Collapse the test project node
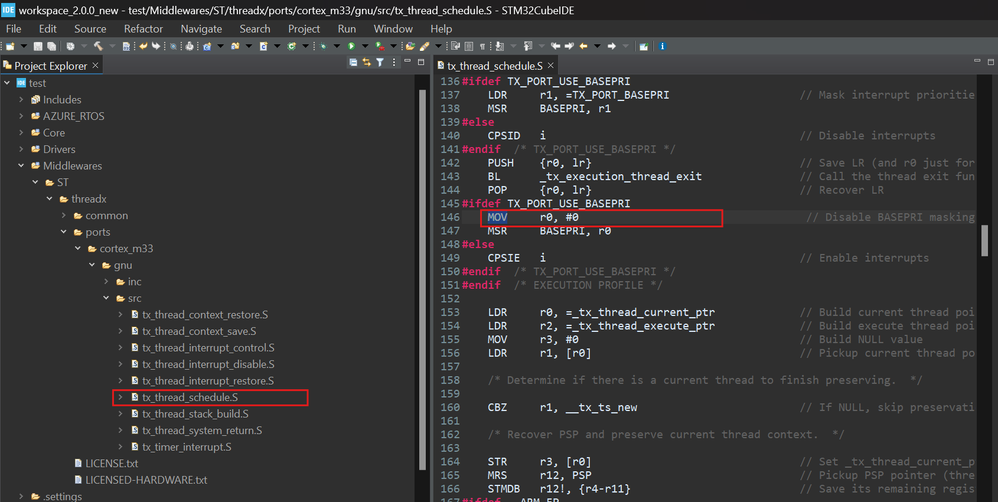 click(7, 83)
